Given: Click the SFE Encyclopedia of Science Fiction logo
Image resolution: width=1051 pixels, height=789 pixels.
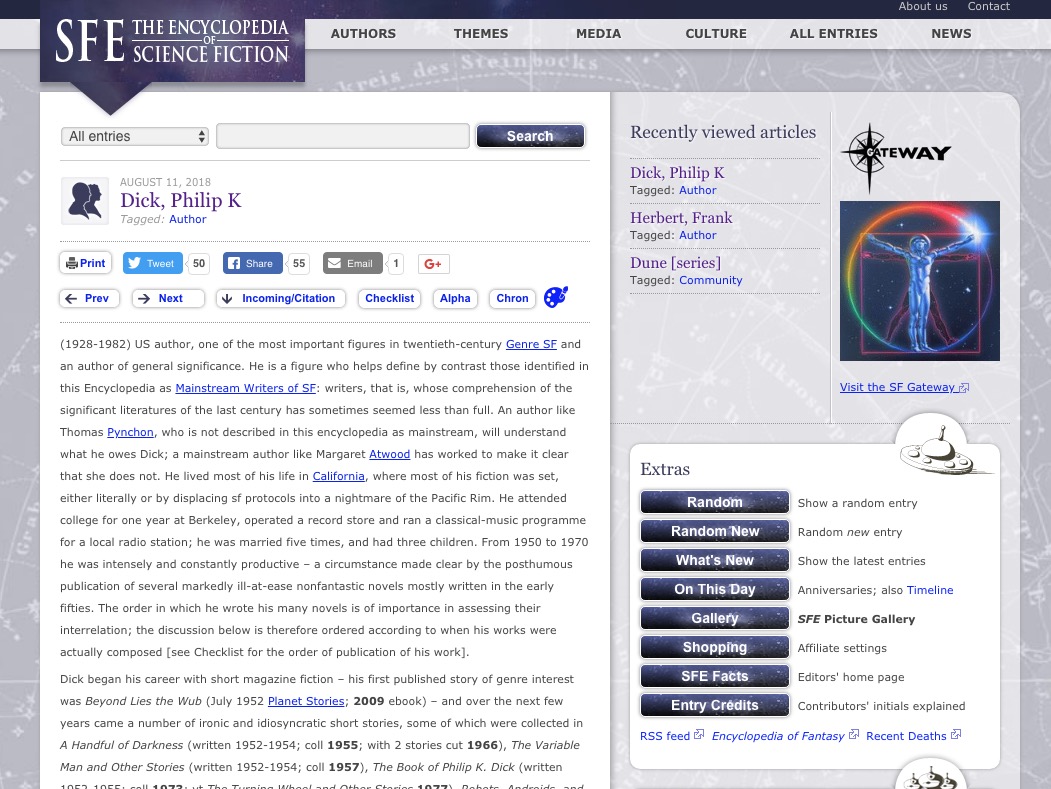Looking at the screenshot, I should (x=172, y=41).
